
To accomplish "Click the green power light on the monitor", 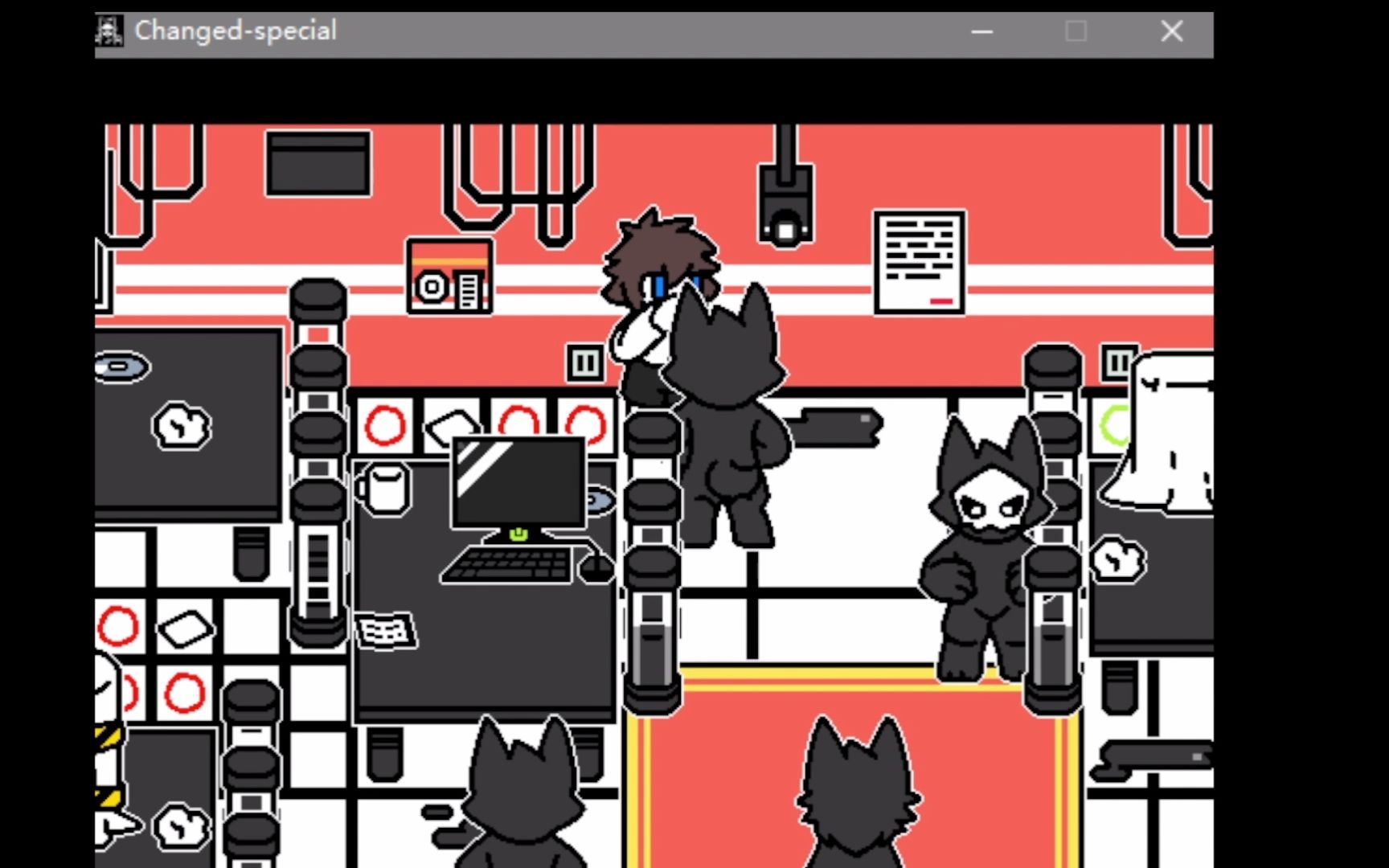I will (519, 533).
